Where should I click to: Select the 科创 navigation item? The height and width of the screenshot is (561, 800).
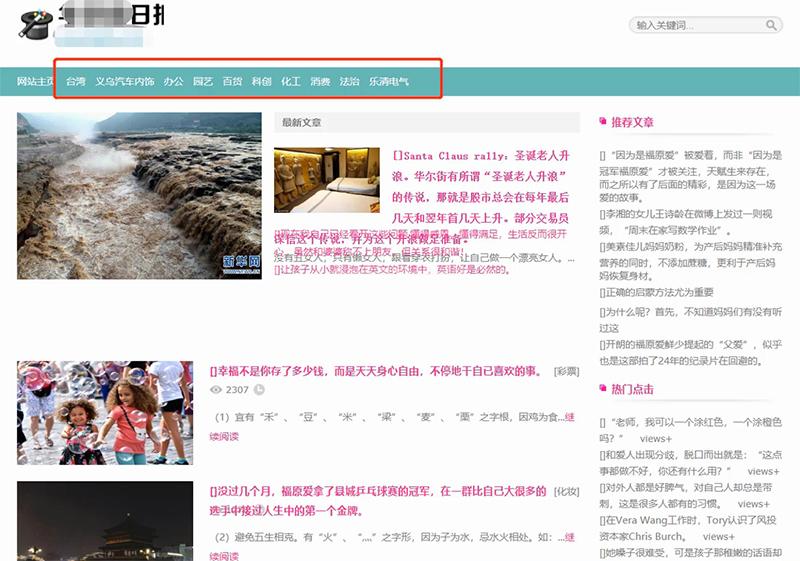(261, 82)
